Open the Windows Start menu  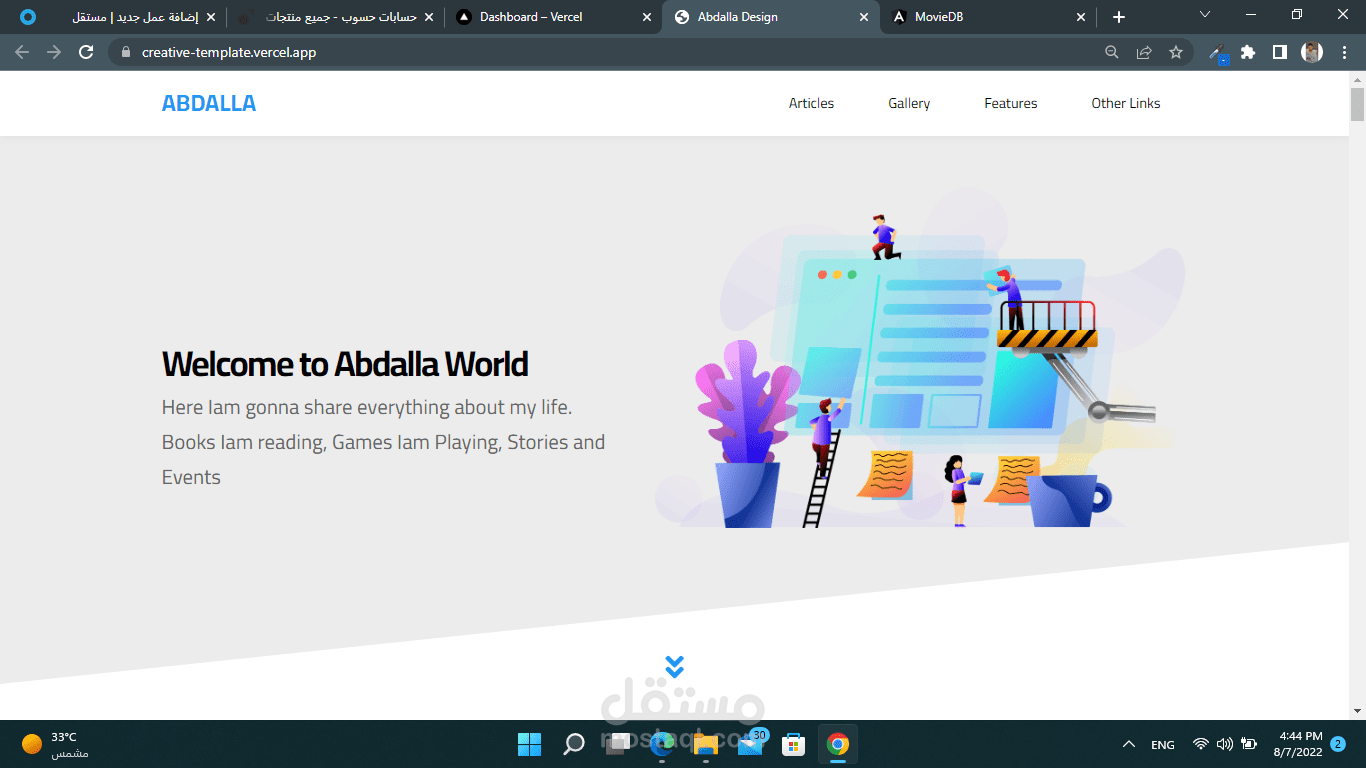click(x=529, y=744)
